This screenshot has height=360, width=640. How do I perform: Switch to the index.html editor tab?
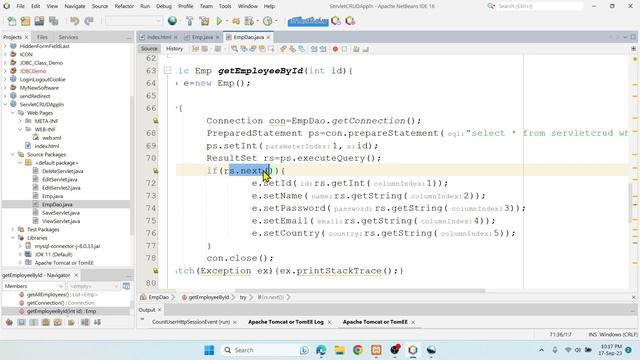[x=159, y=37]
